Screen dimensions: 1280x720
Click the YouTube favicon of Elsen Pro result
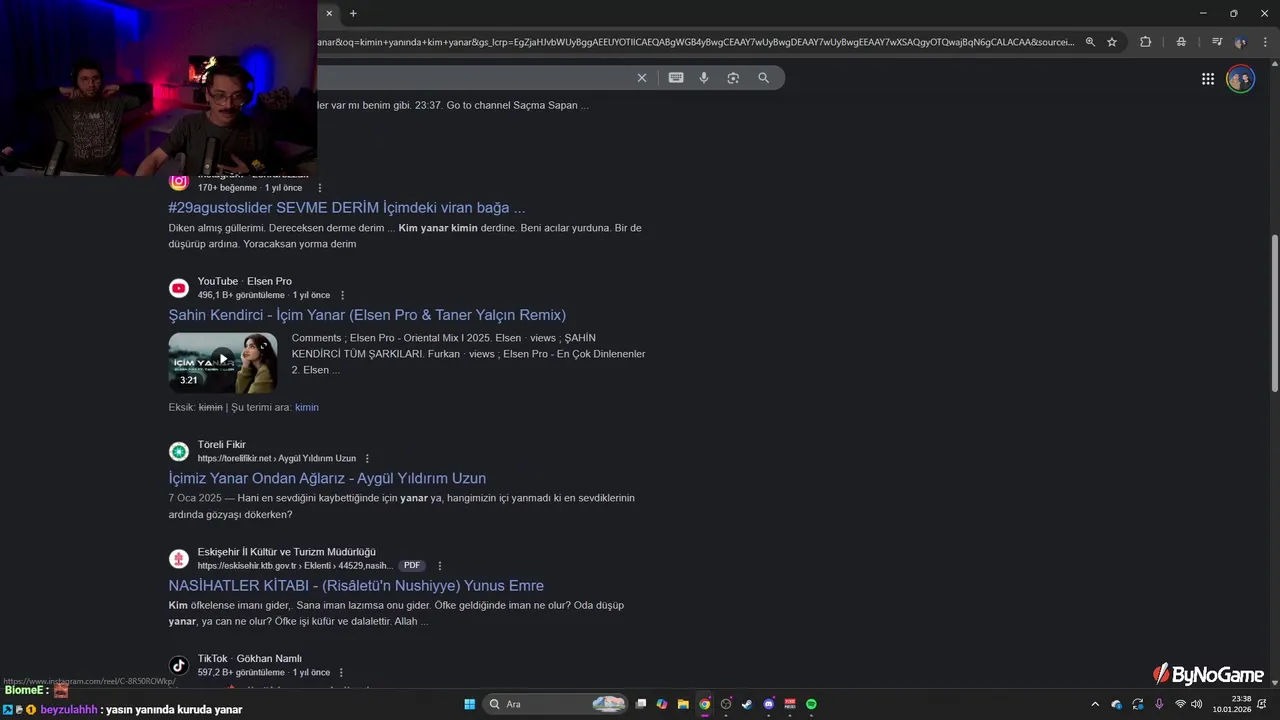tap(179, 288)
